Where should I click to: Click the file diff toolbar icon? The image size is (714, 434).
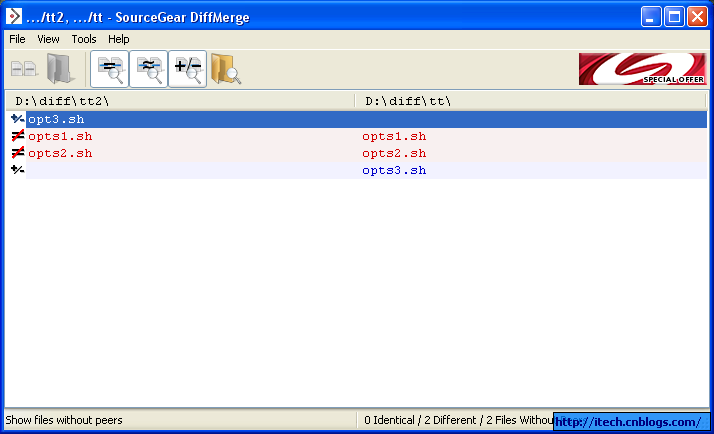[24, 69]
